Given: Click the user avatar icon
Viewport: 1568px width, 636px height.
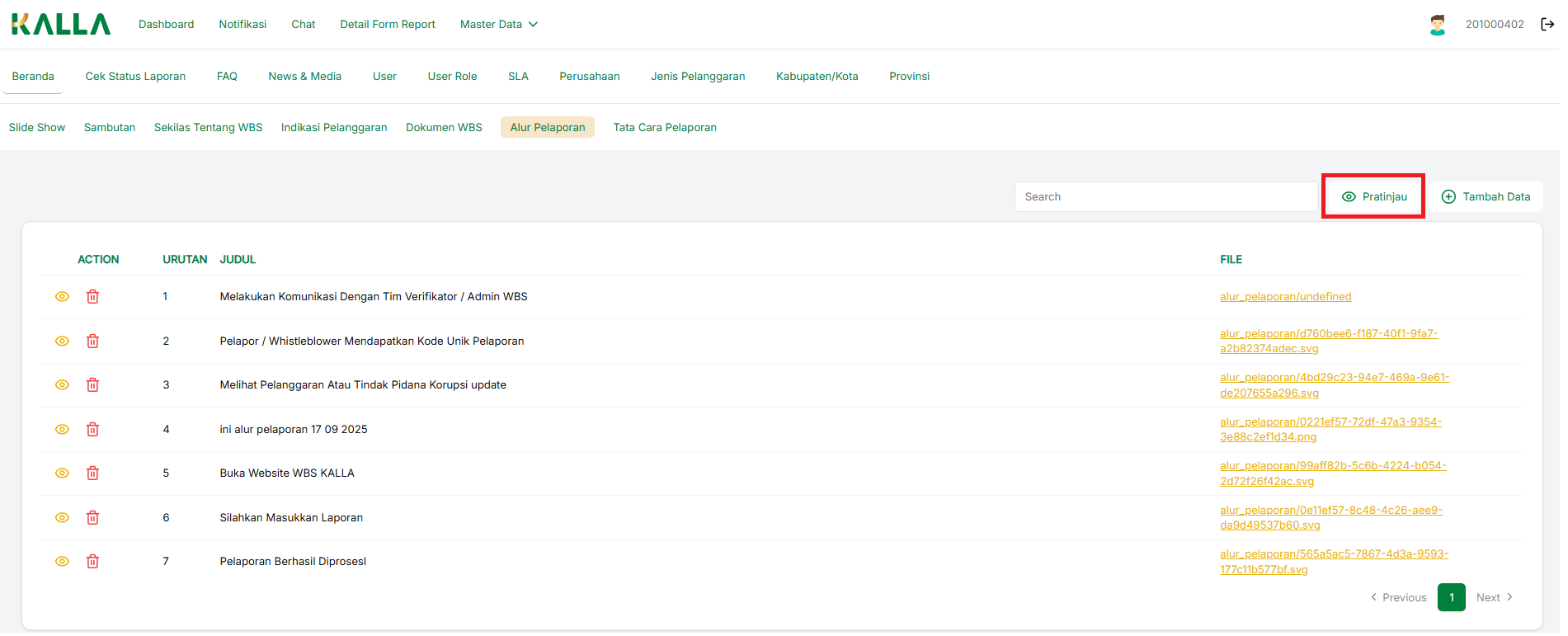Looking at the screenshot, I should pyautogui.click(x=1438, y=25).
